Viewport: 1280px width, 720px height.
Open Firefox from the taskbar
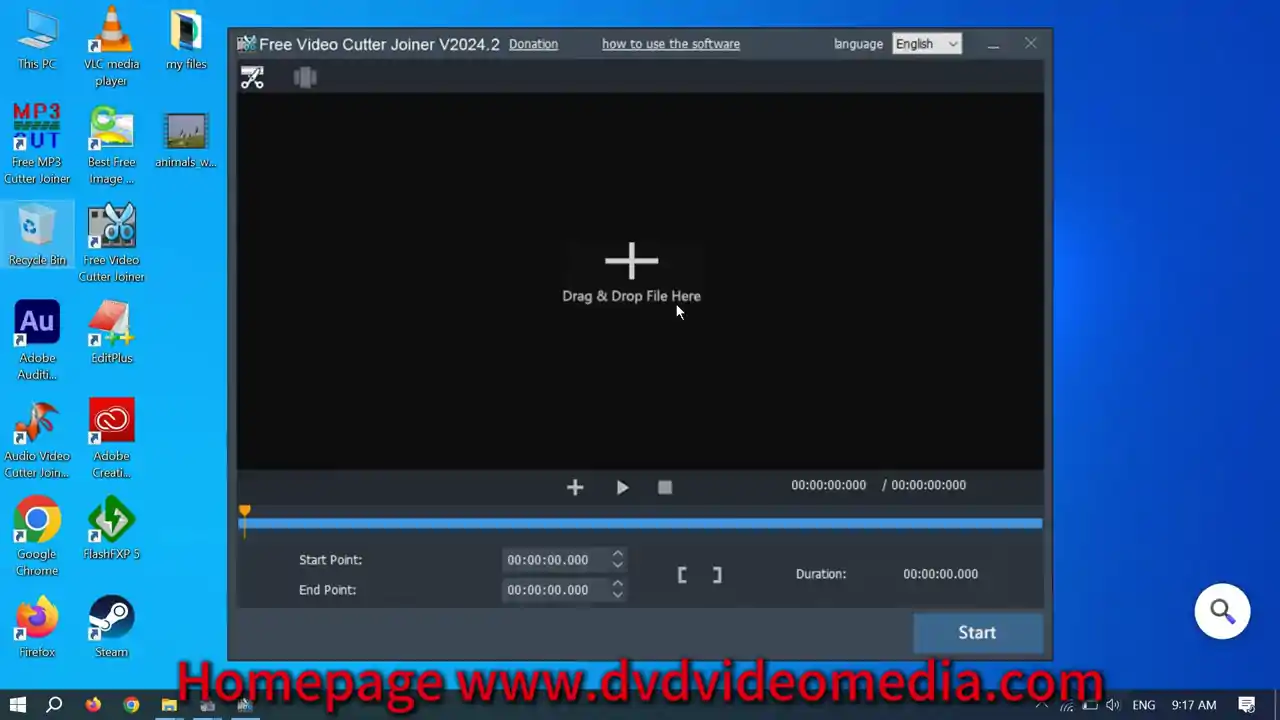[93, 705]
